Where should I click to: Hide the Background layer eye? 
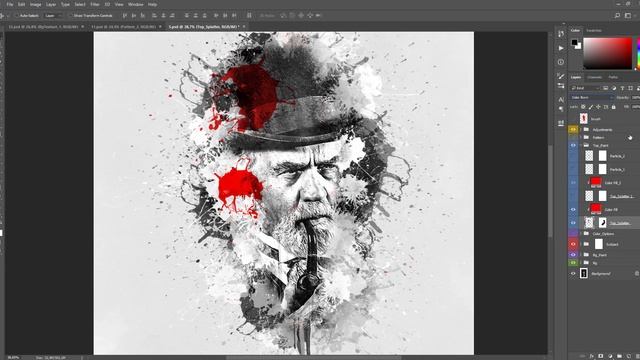(573, 273)
